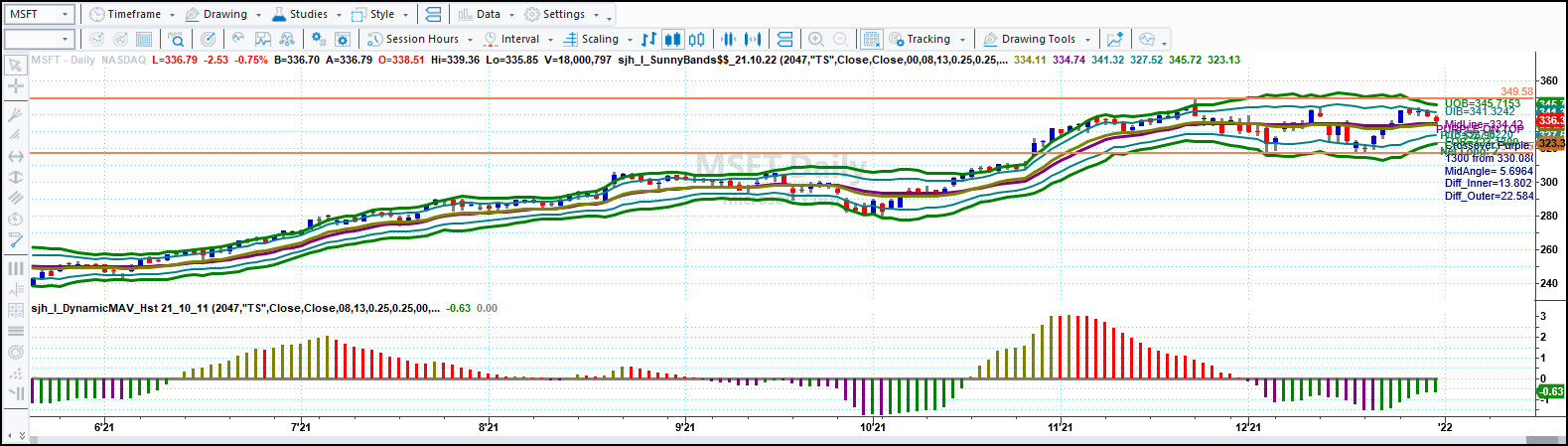The height and width of the screenshot is (446, 1568).
Task: Click the V=18,000,797 volume value
Action: [x=577, y=60]
